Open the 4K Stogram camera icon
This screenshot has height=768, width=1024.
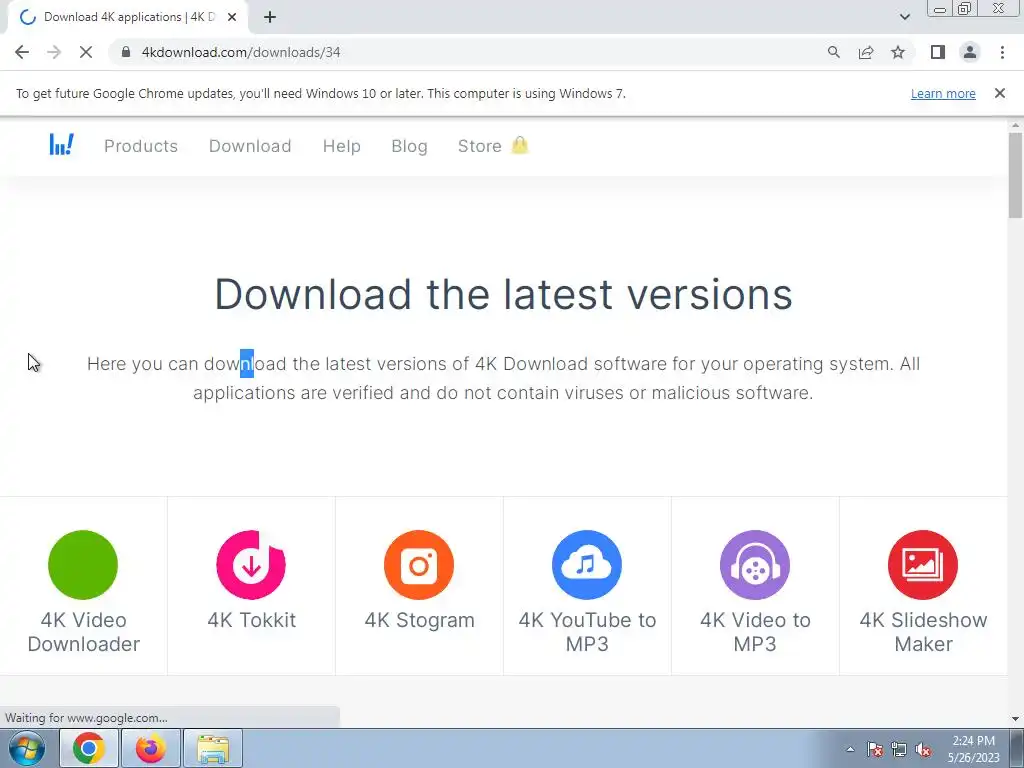(419, 564)
